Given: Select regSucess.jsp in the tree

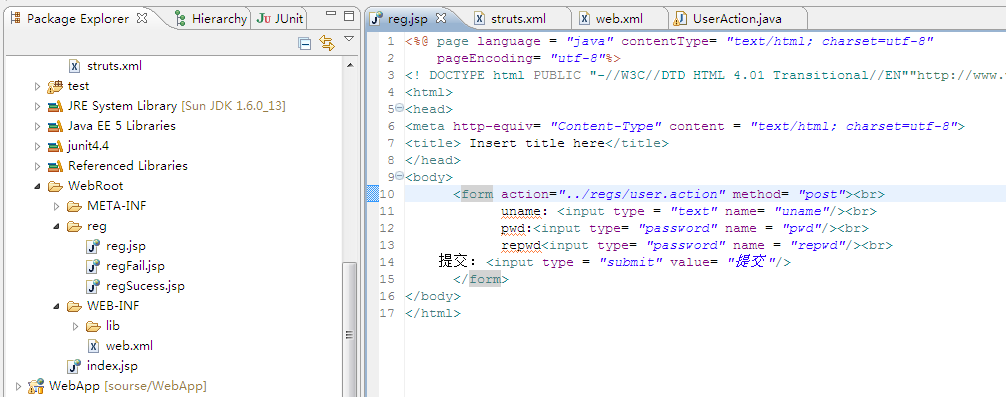Looking at the screenshot, I should [x=145, y=285].
